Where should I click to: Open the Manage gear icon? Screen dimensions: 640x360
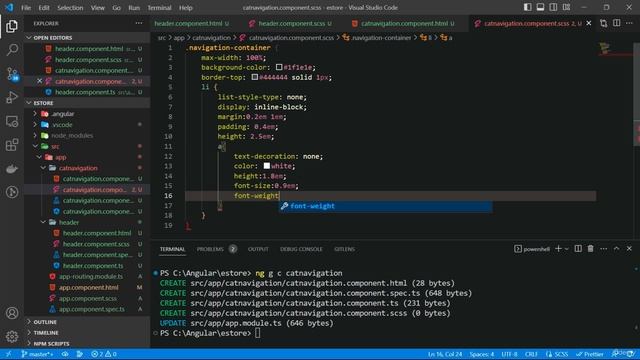[x=12, y=336]
